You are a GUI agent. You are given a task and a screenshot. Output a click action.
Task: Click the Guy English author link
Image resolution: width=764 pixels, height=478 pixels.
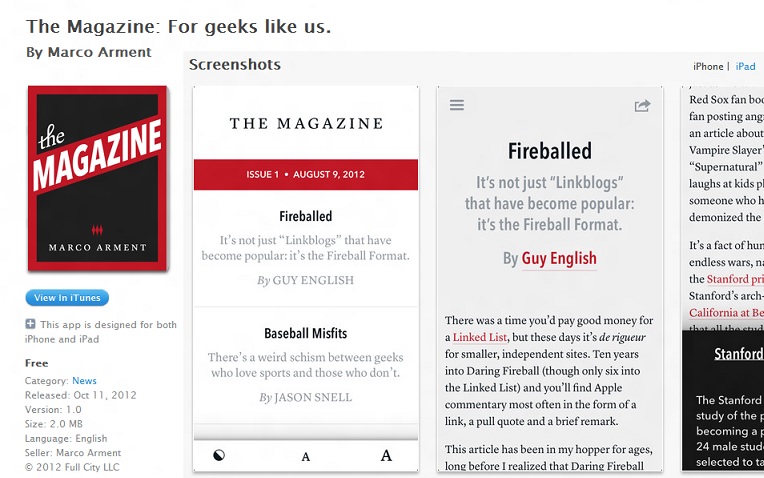tap(558, 258)
